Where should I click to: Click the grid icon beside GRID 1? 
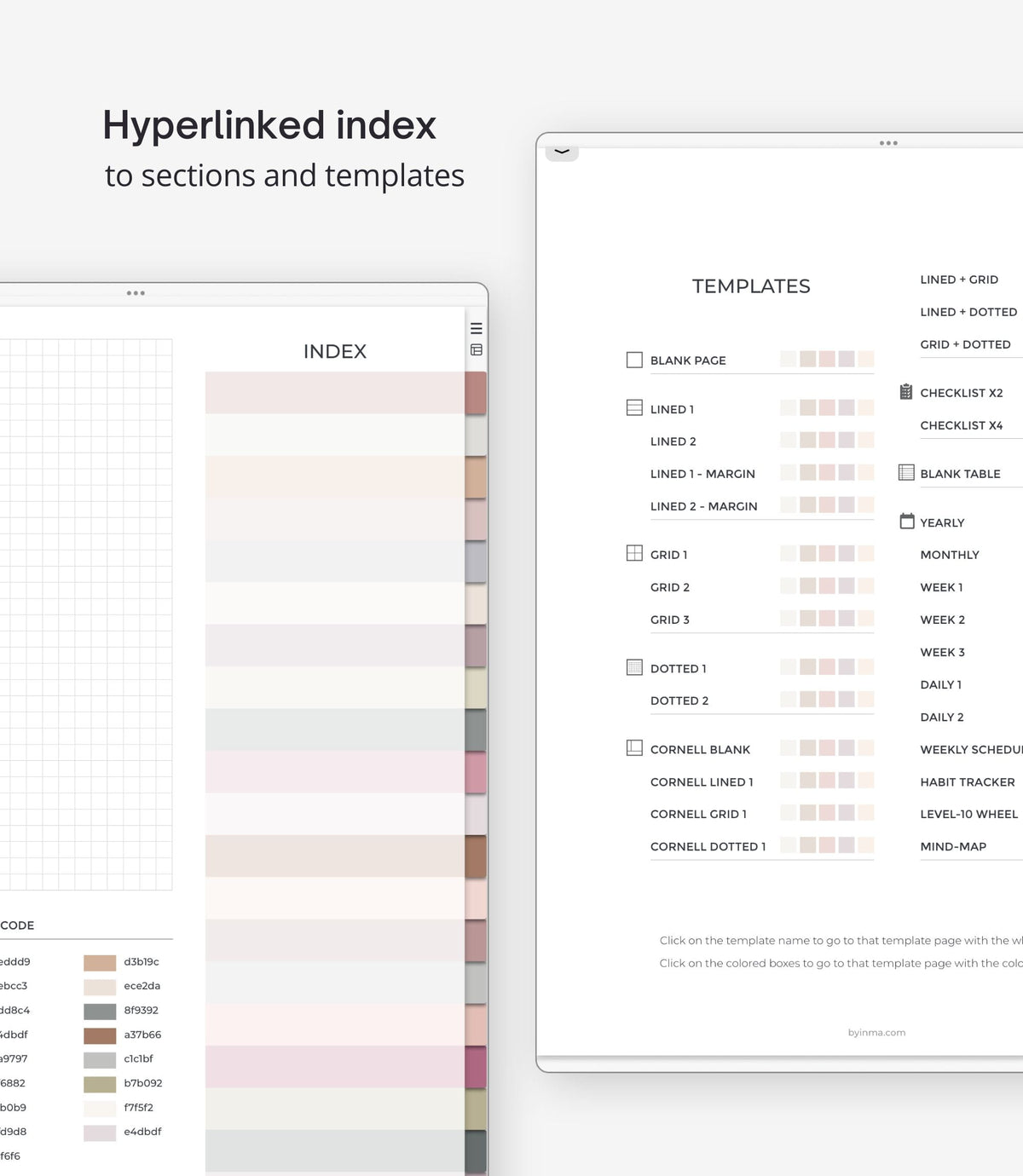point(634,553)
